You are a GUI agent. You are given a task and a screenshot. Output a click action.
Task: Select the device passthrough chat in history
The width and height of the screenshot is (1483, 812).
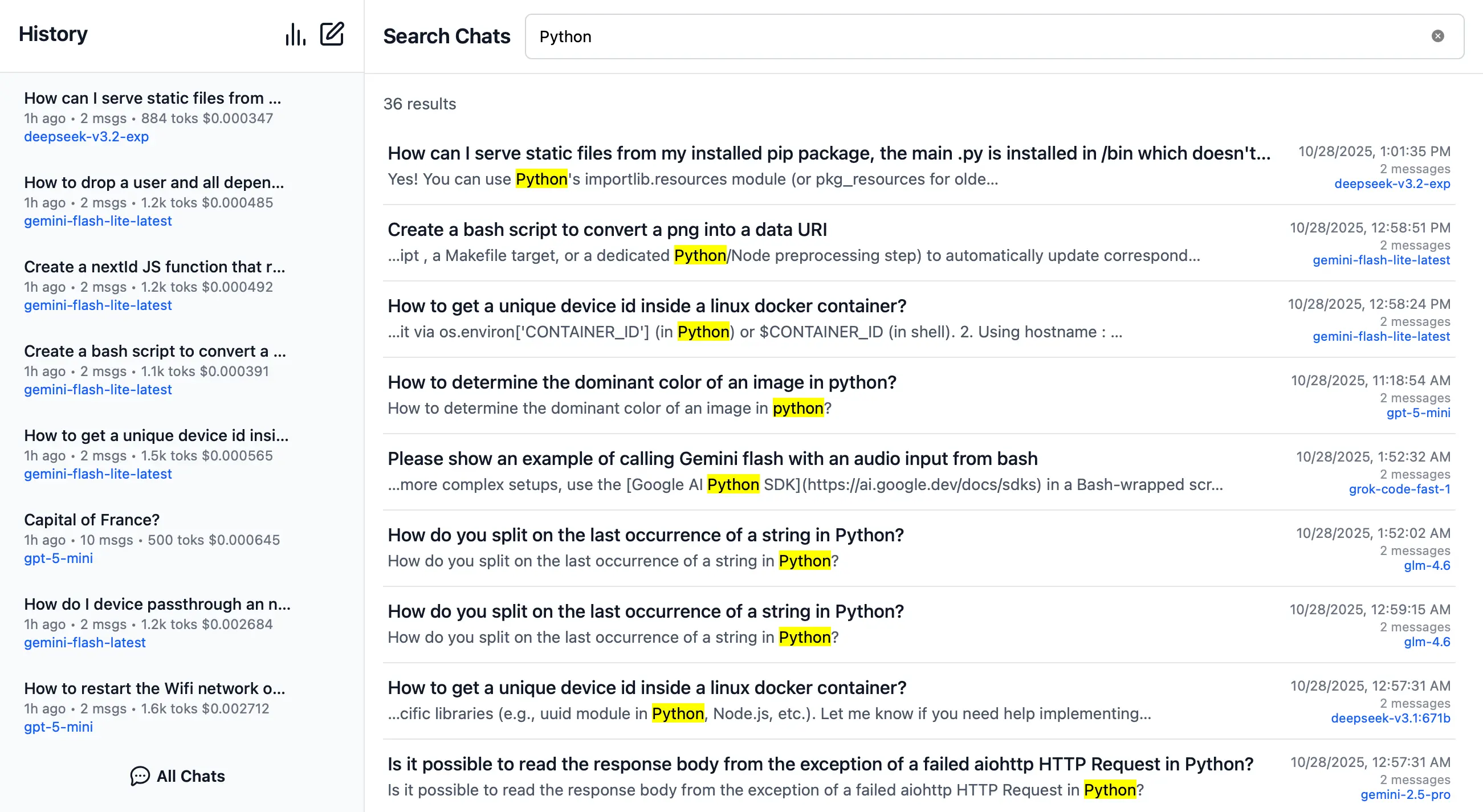click(157, 604)
